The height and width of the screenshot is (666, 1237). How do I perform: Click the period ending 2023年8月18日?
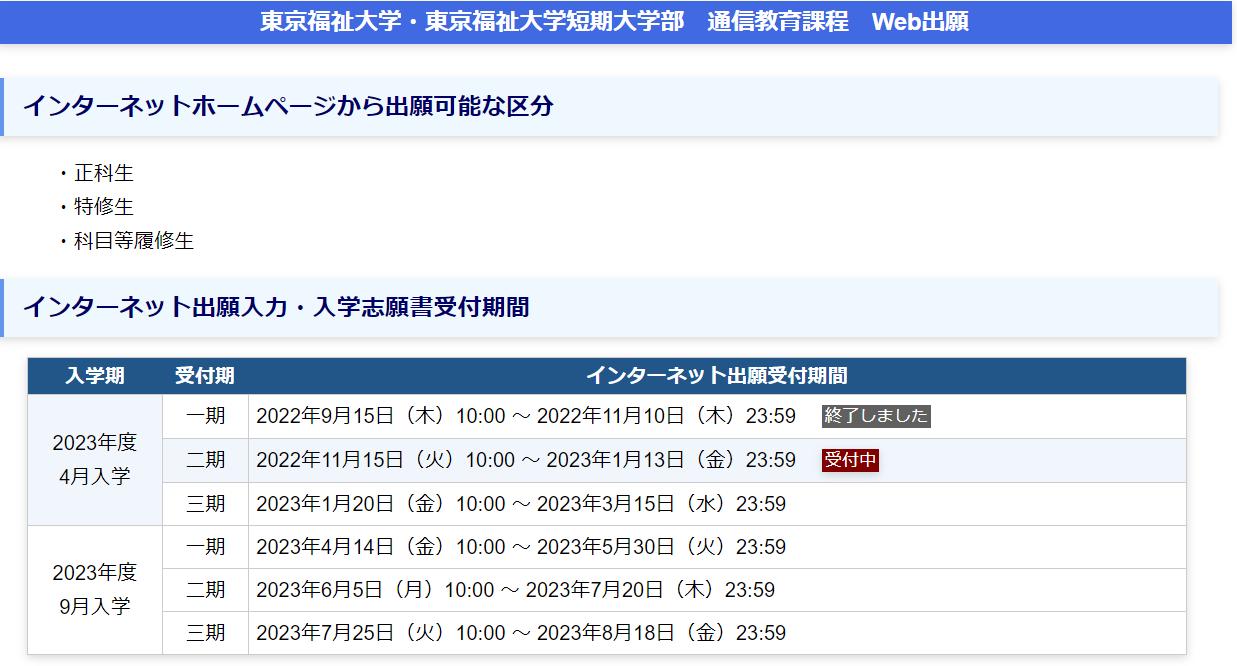coord(520,633)
